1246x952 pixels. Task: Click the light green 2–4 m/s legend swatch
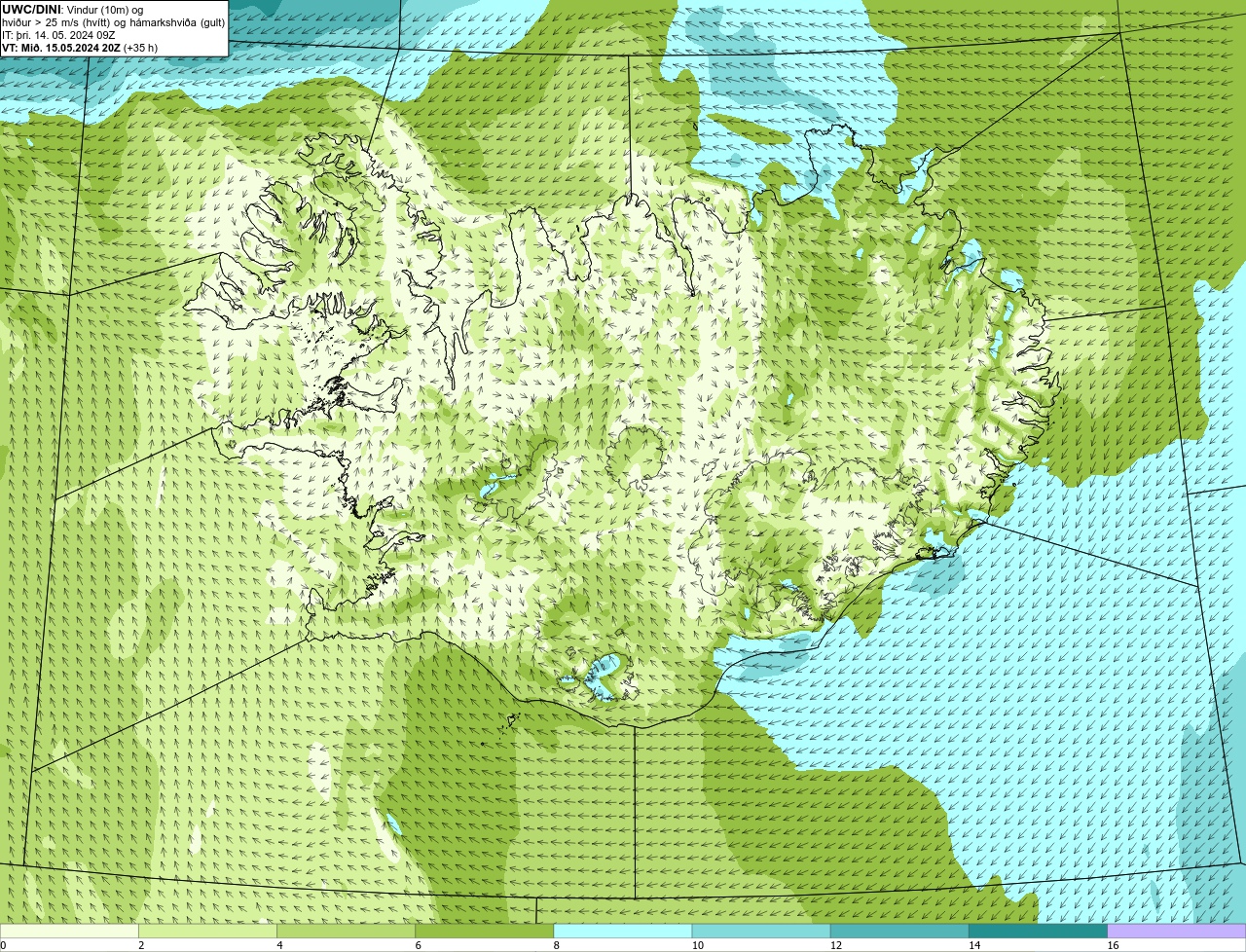207,931
